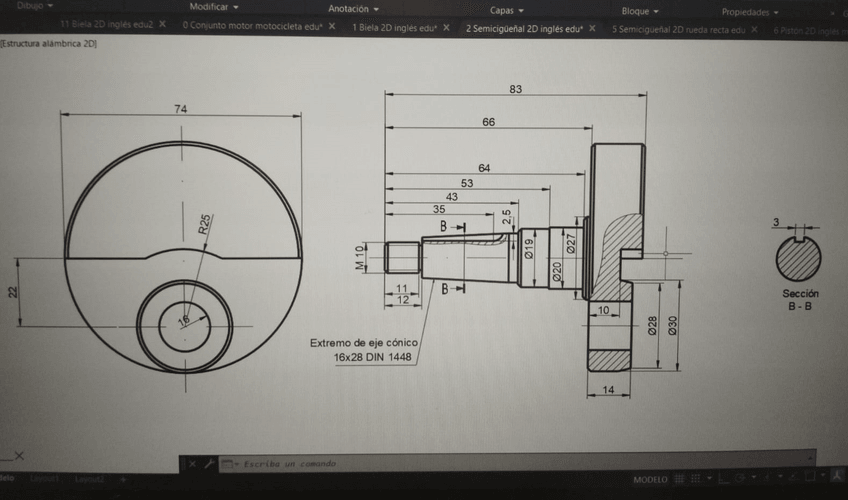The height and width of the screenshot is (500, 848).
Task: Open polar tracking angle dropdown arrow
Action: point(753,477)
